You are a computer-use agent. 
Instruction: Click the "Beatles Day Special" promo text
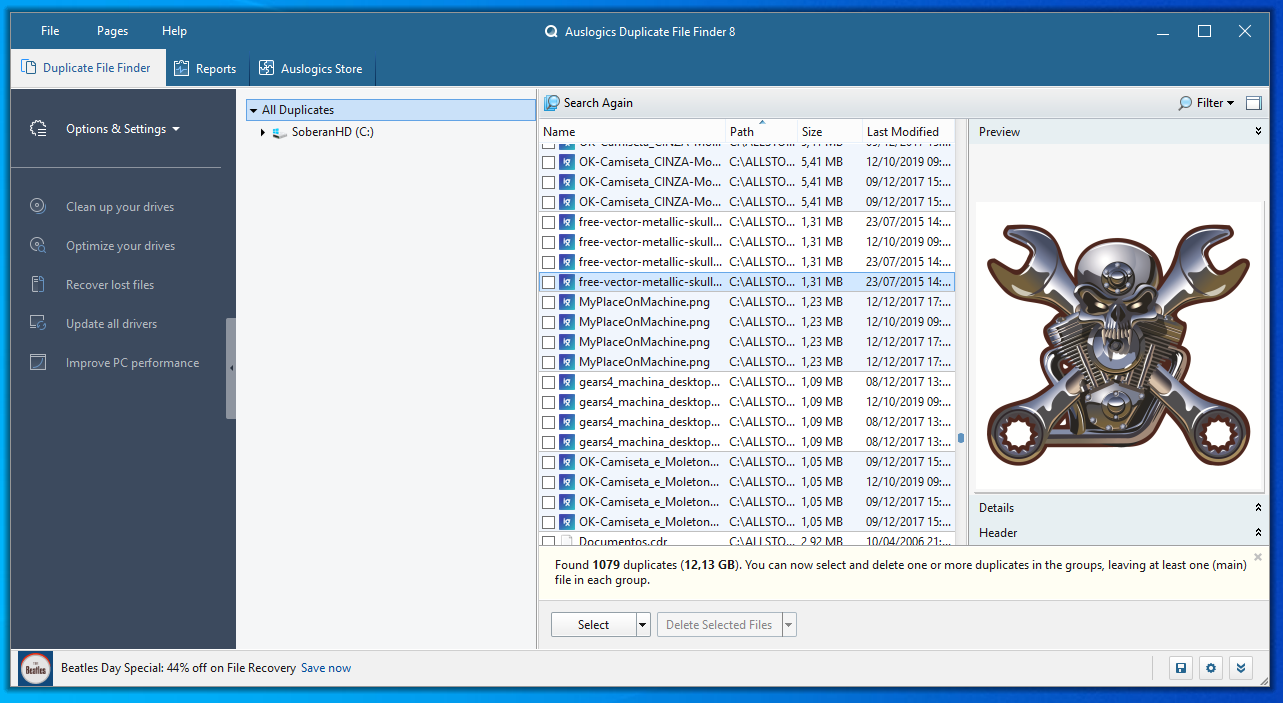point(178,668)
